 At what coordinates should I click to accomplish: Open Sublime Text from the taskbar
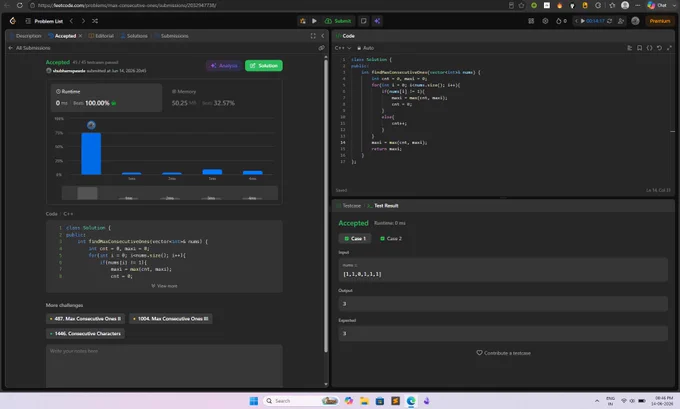pos(396,401)
